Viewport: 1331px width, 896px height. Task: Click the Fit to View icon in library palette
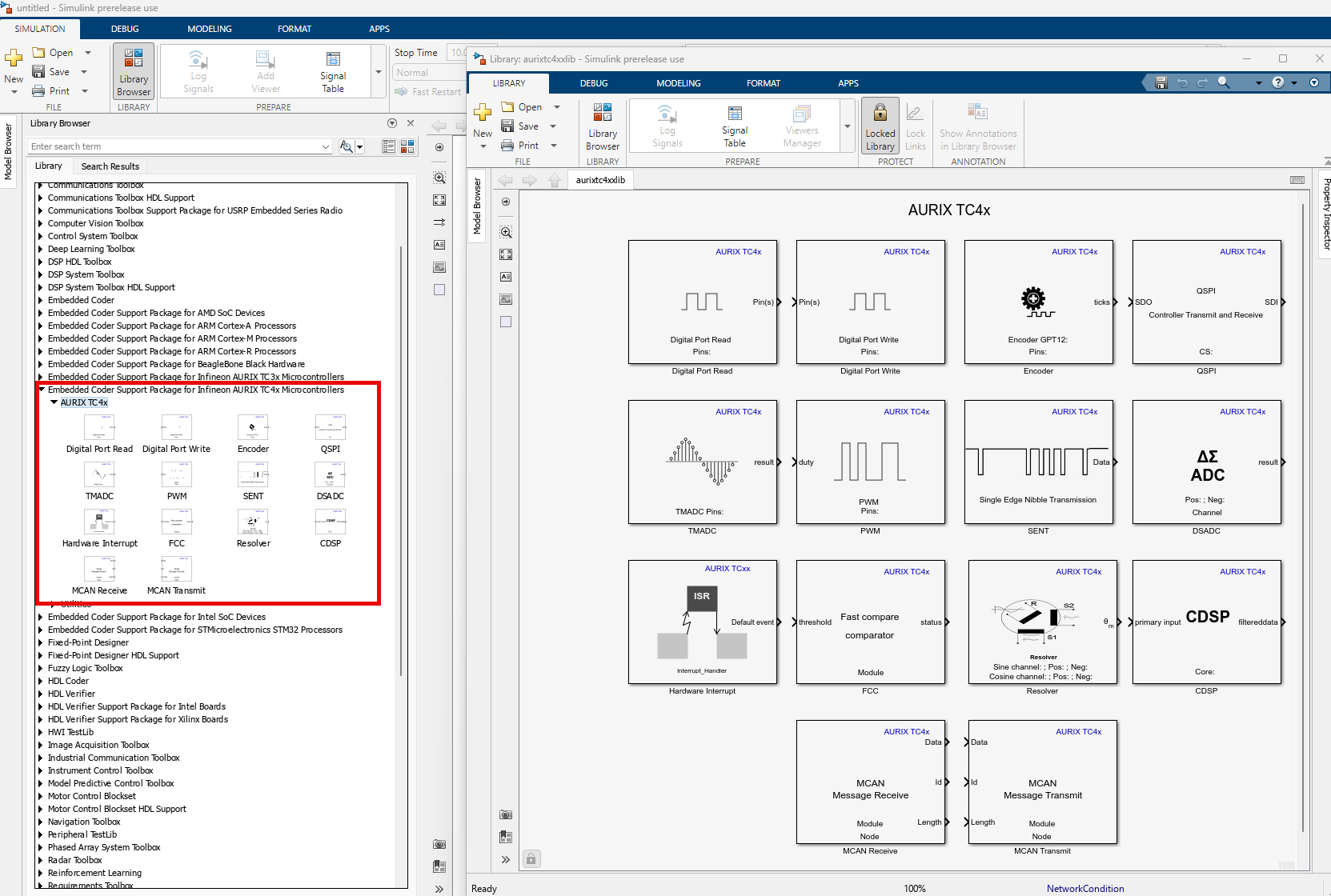click(x=506, y=254)
